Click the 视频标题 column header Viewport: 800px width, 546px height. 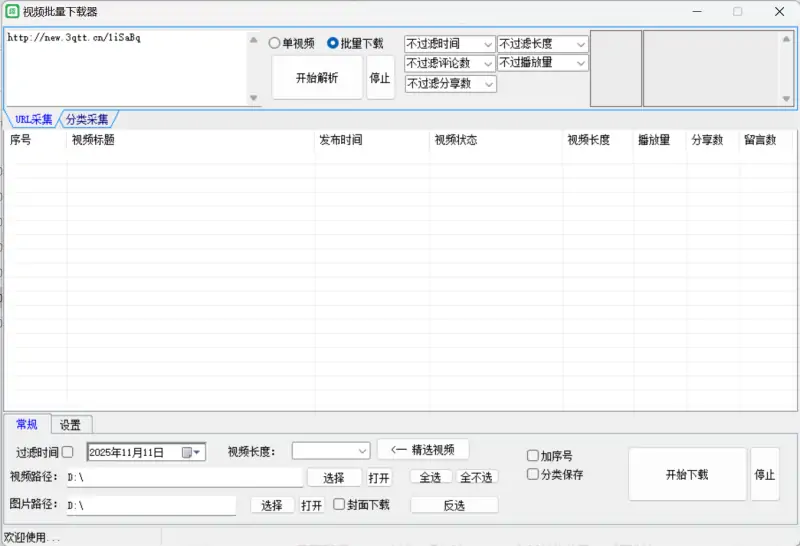190,140
